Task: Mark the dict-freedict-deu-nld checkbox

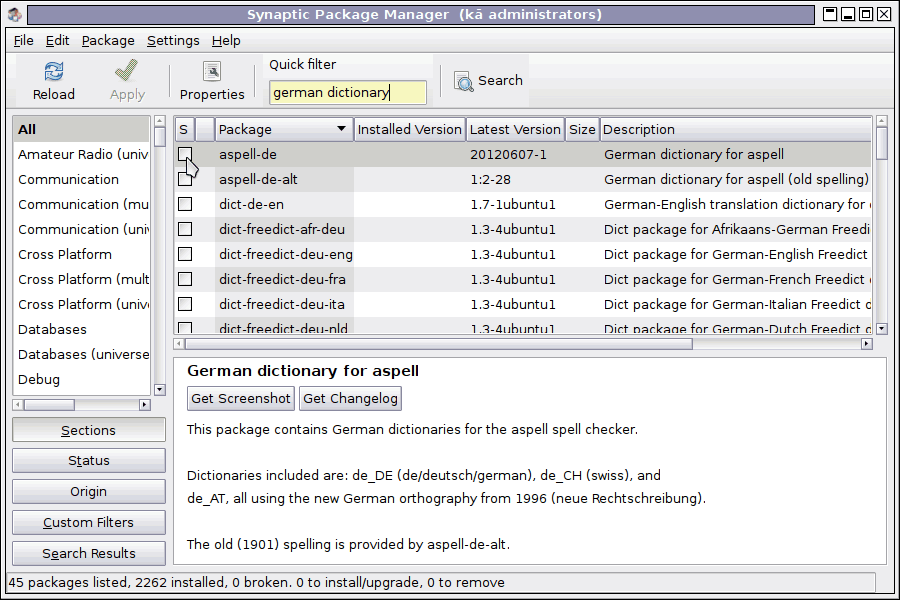Action: [185, 328]
